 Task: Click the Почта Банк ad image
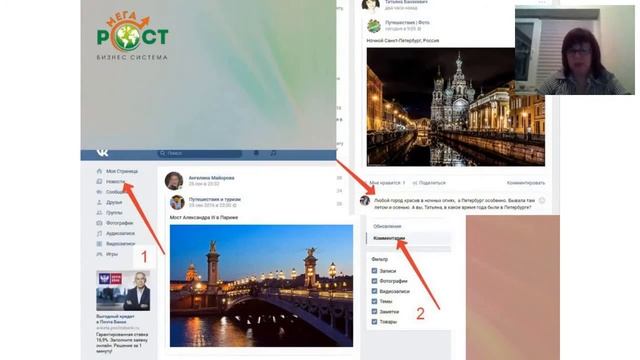[x=123, y=291]
